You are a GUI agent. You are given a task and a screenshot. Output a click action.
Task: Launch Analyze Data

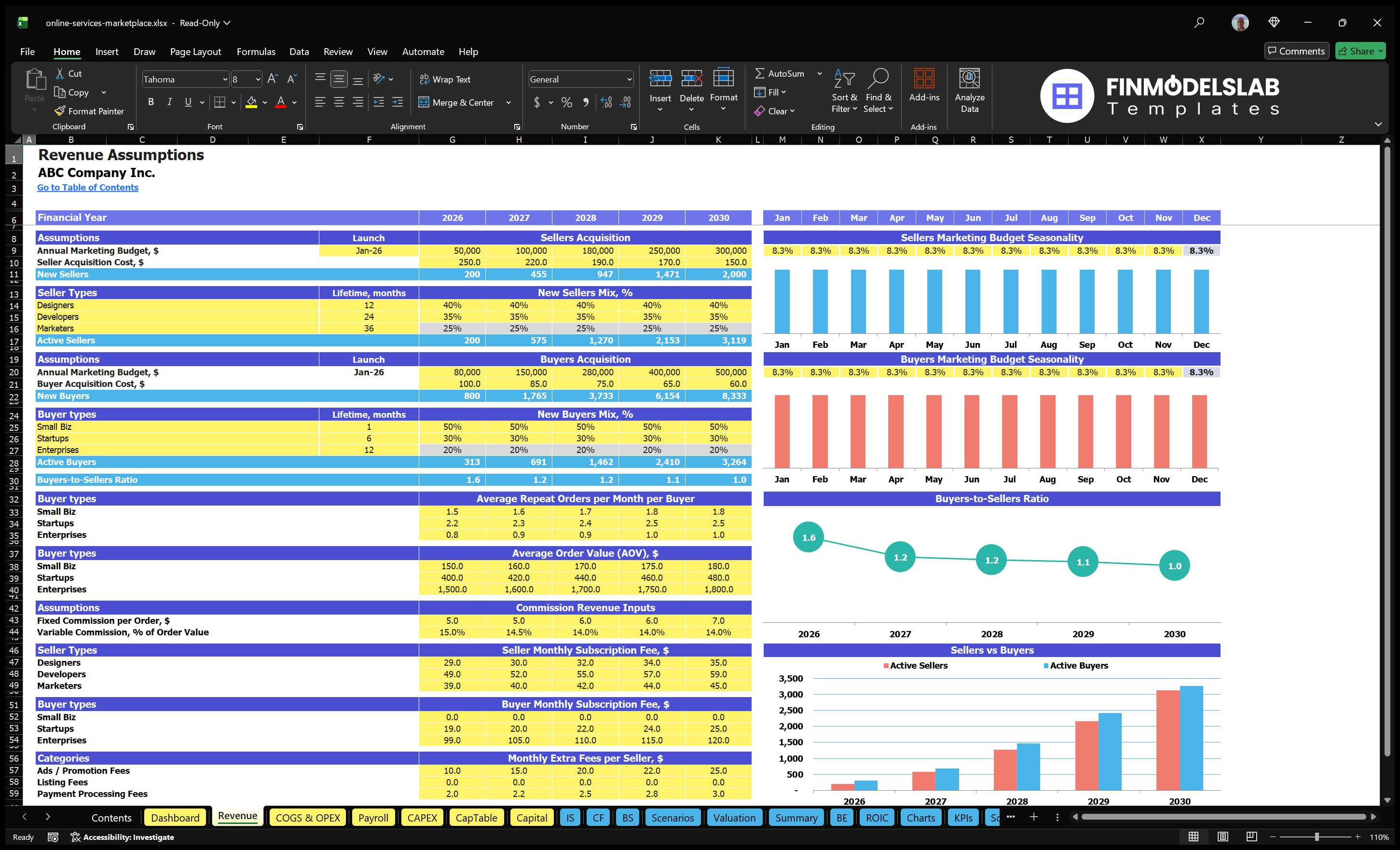970,91
